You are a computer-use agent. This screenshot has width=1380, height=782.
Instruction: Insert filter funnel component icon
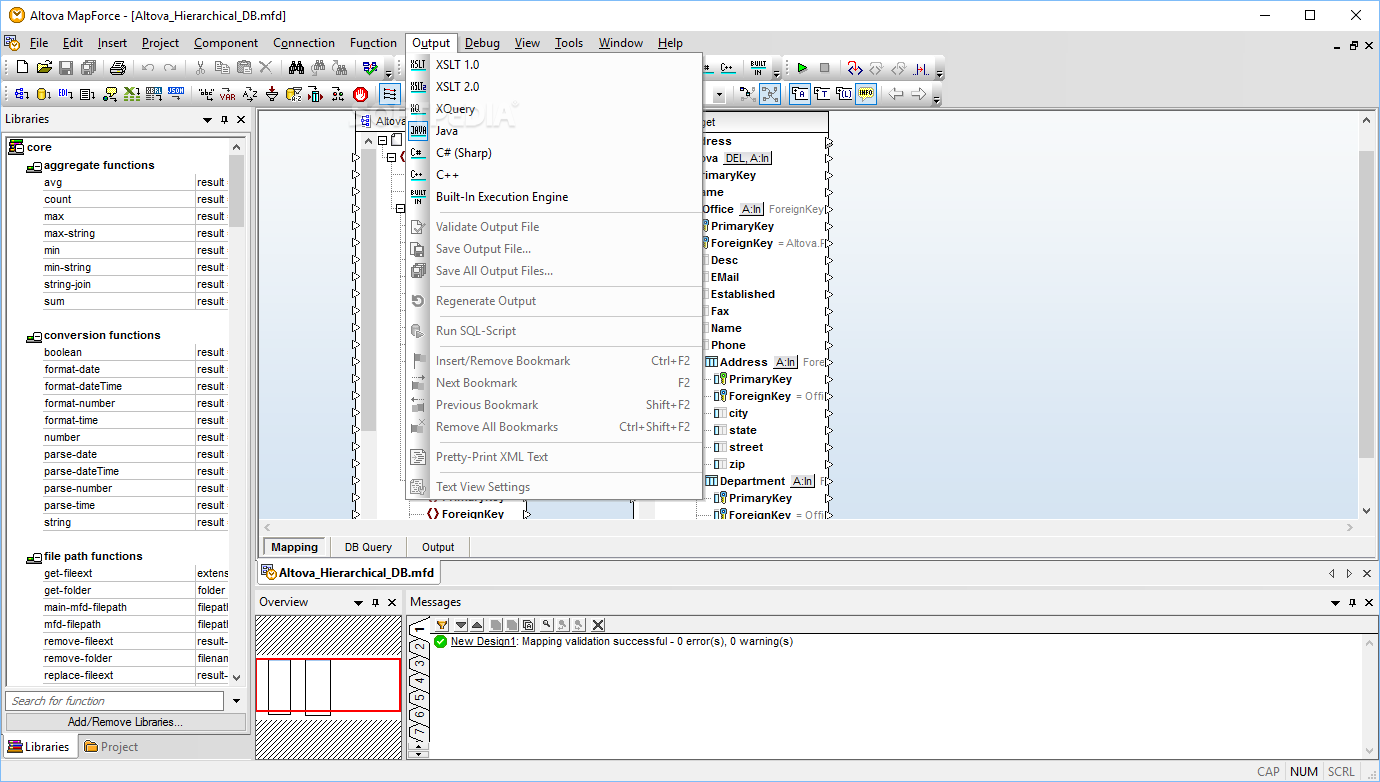272,94
